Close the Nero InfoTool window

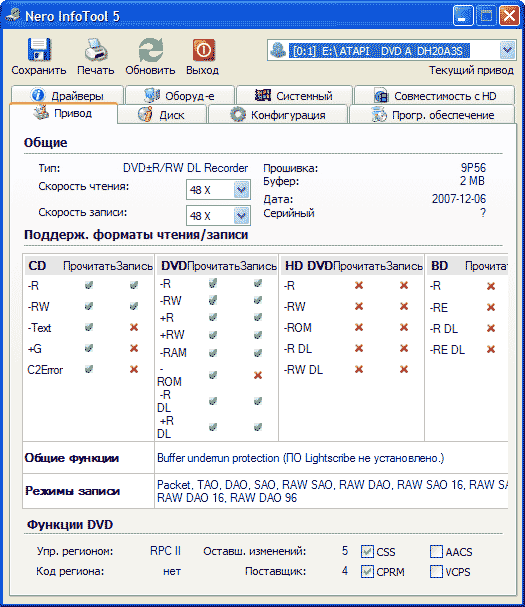point(510,15)
